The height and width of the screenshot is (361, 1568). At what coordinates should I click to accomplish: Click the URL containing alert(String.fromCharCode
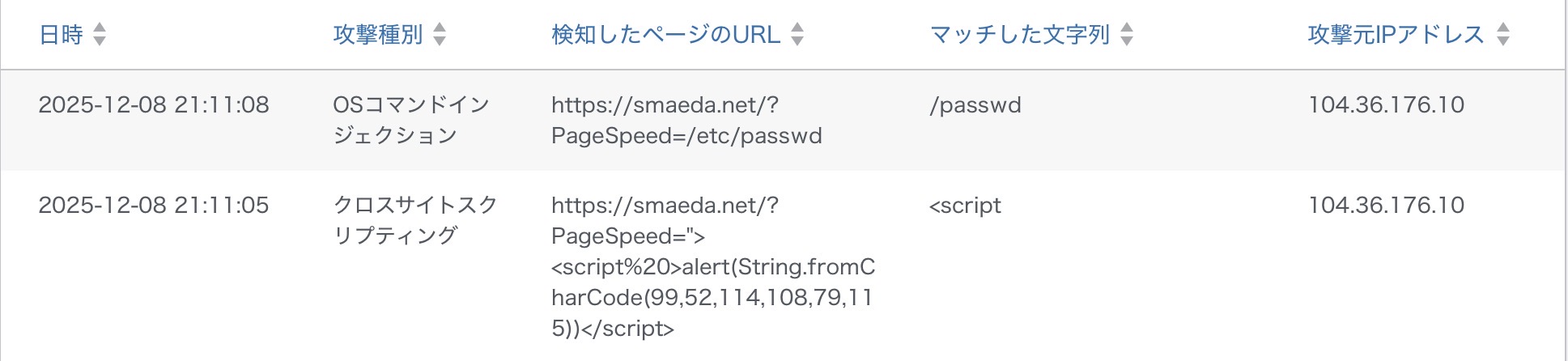(x=712, y=267)
